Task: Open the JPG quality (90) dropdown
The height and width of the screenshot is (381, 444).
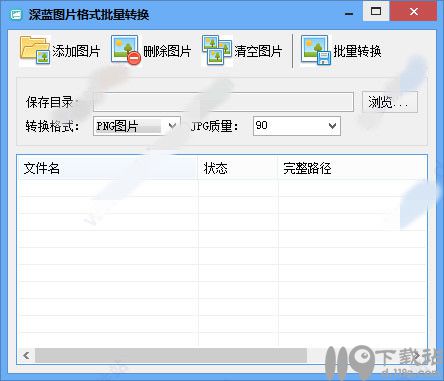Action: click(297, 126)
